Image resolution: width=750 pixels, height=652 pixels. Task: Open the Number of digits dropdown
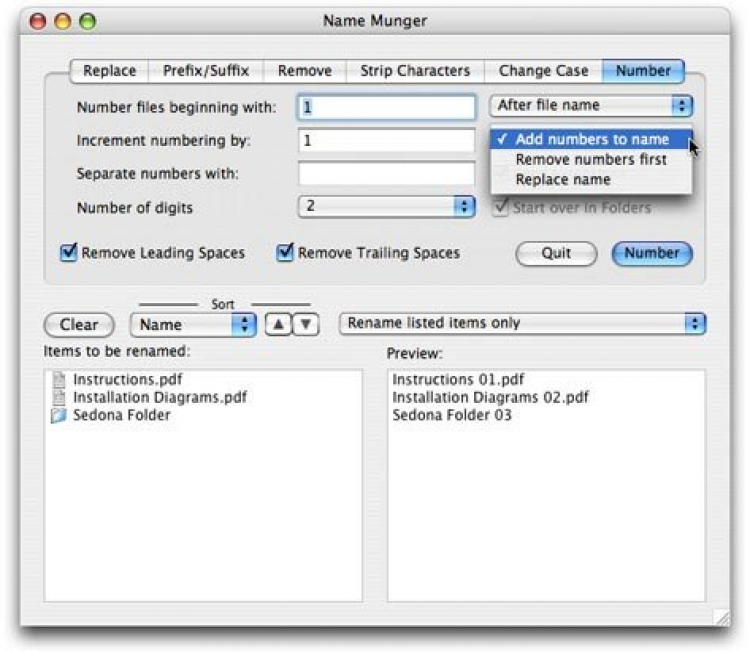(x=386, y=206)
